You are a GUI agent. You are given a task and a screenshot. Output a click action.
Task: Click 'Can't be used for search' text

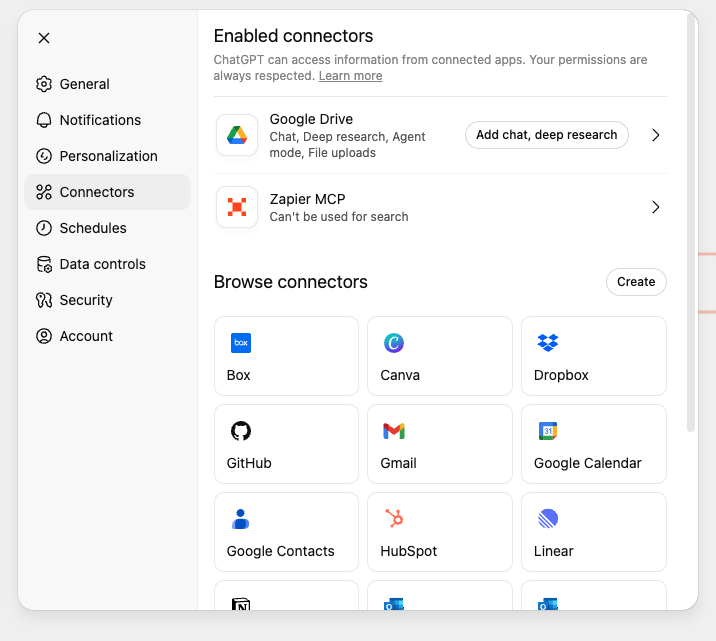coord(339,217)
